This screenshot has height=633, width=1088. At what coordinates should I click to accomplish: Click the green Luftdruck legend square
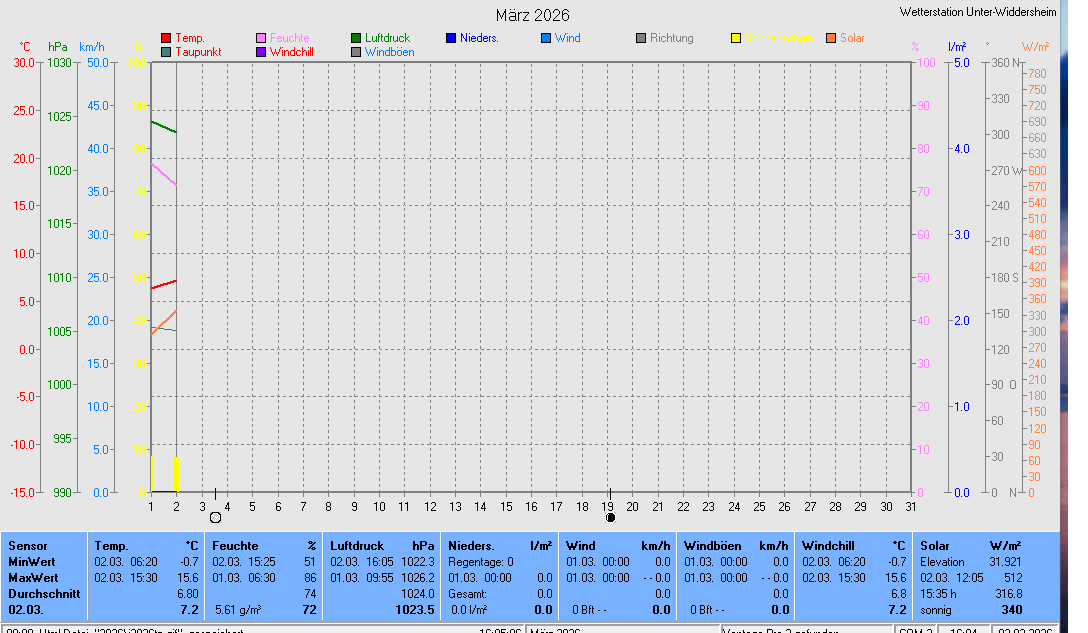pos(356,38)
